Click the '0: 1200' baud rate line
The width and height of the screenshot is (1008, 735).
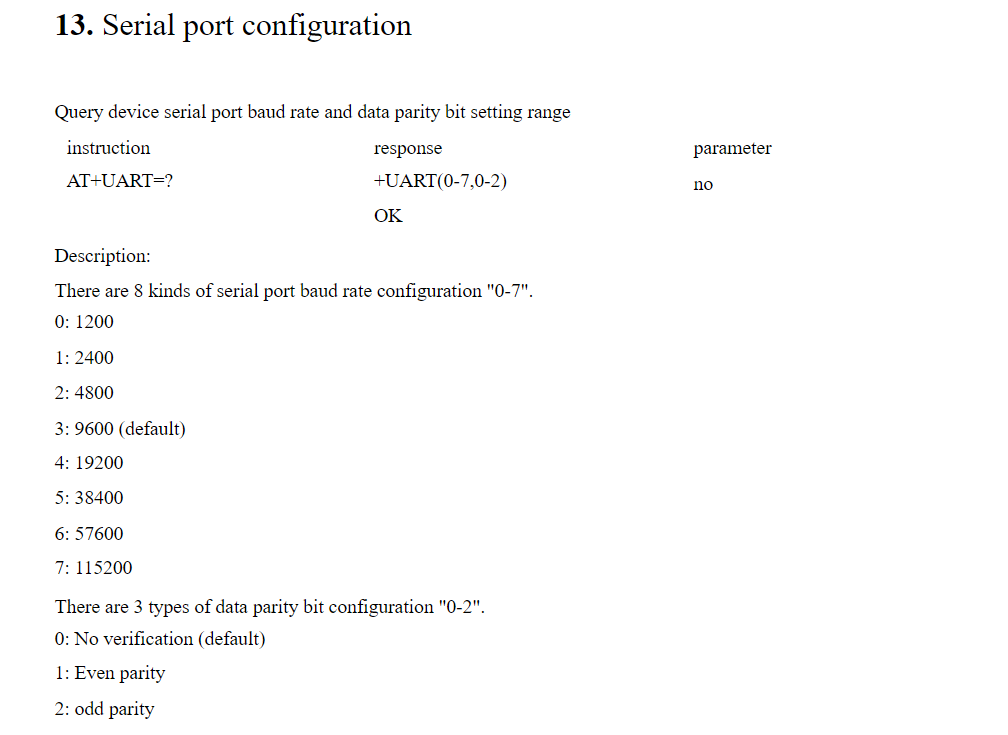coord(84,322)
